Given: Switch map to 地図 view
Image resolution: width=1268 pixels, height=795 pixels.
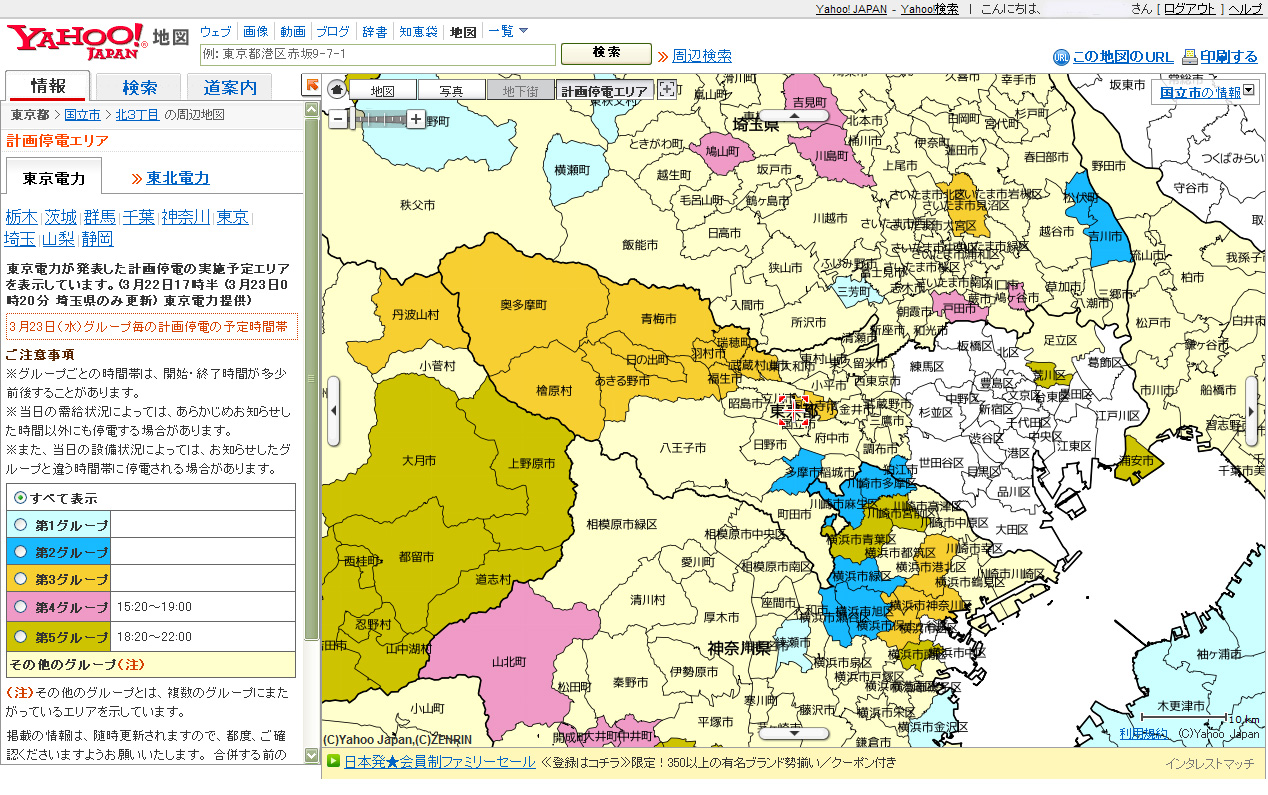Looking at the screenshot, I should tap(382, 90).
